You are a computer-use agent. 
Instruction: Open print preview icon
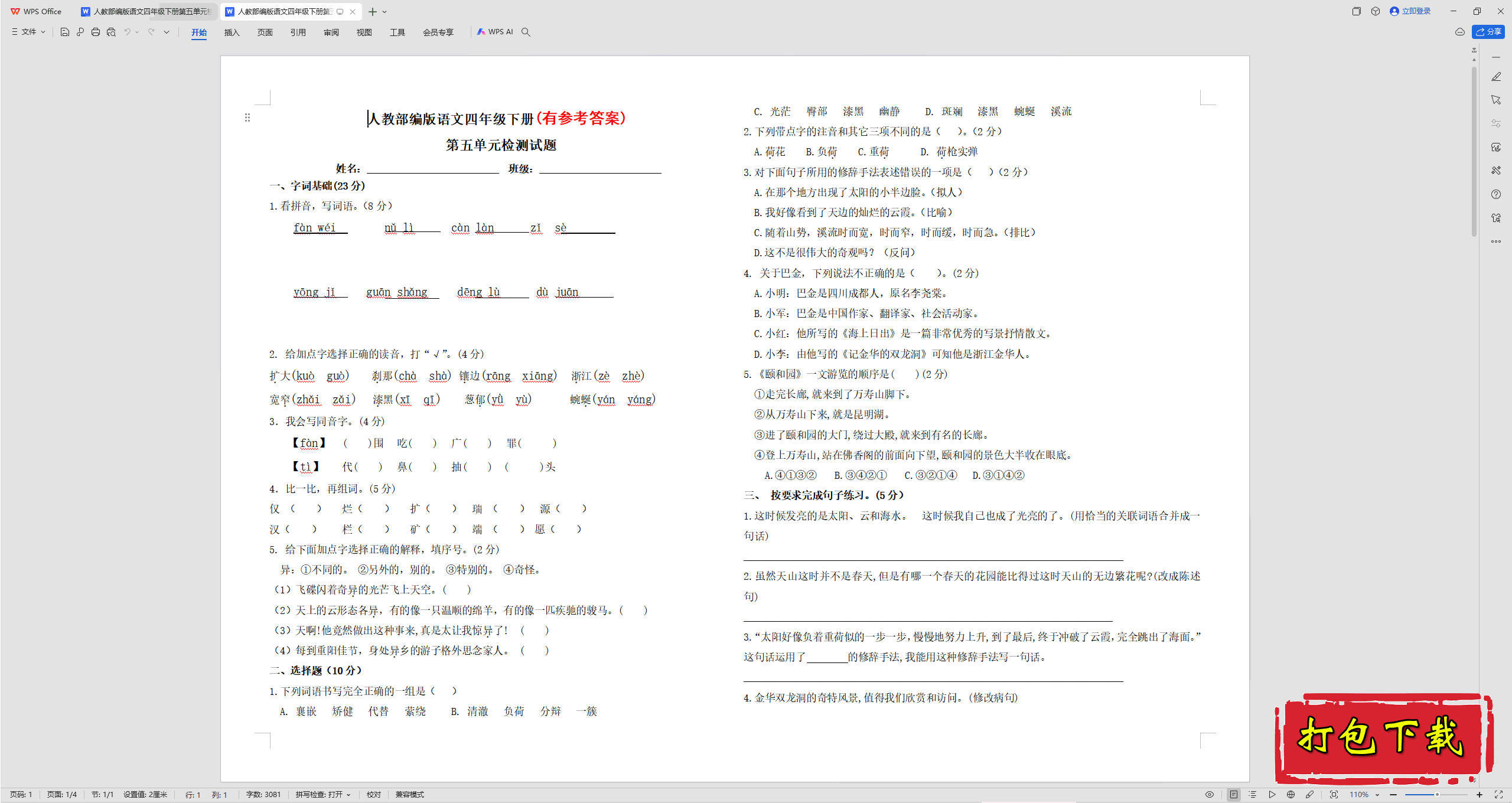click(111, 32)
